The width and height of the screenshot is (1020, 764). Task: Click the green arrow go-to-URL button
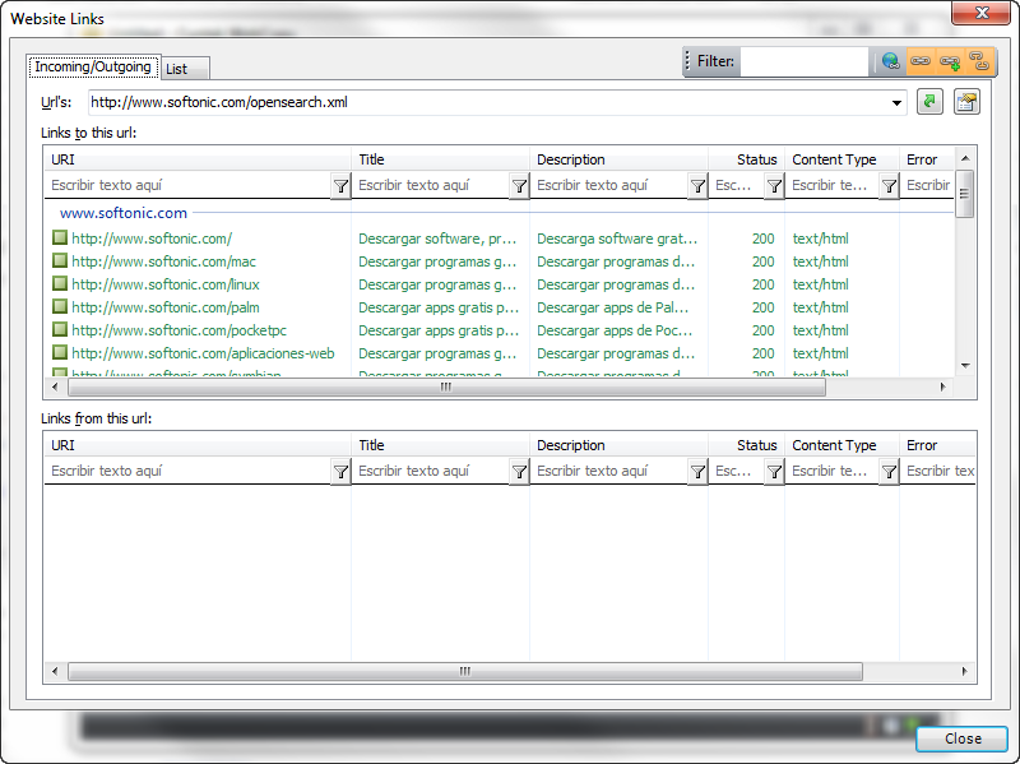point(930,102)
